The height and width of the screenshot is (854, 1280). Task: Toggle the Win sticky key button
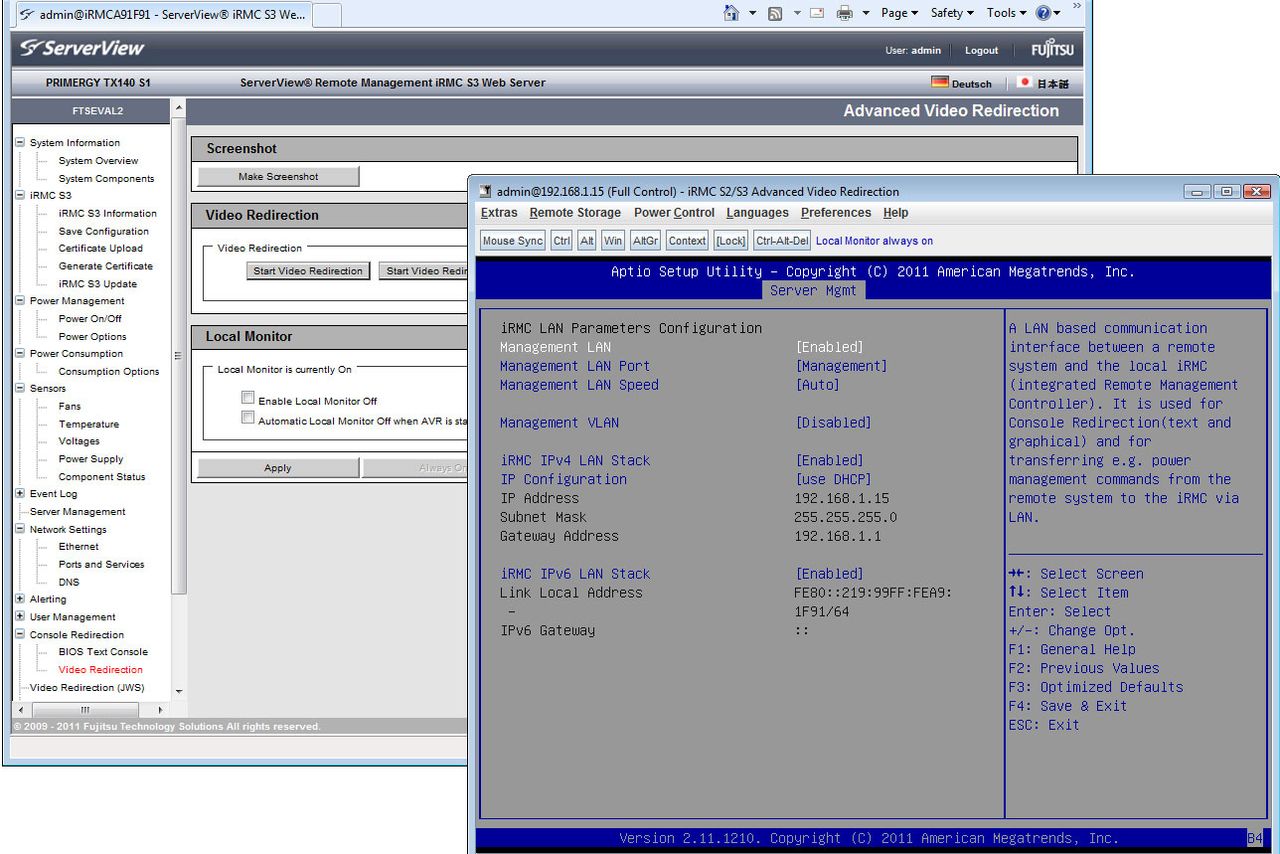pyautogui.click(x=613, y=241)
